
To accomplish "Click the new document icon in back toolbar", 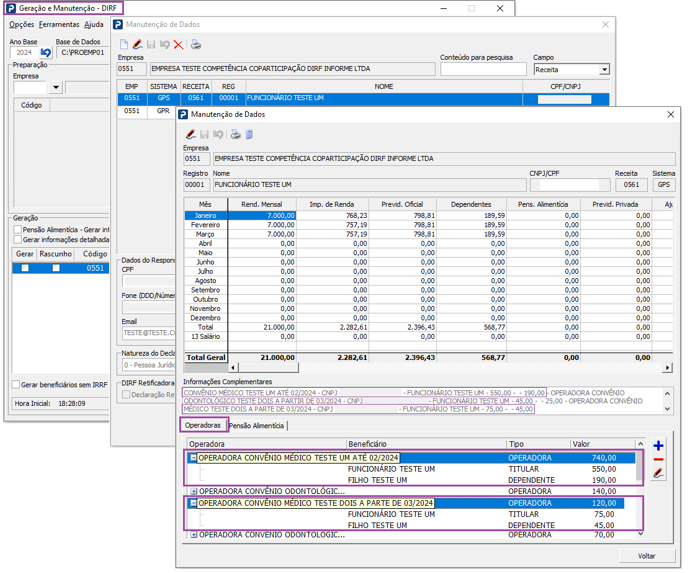I will click(x=124, y=45).
